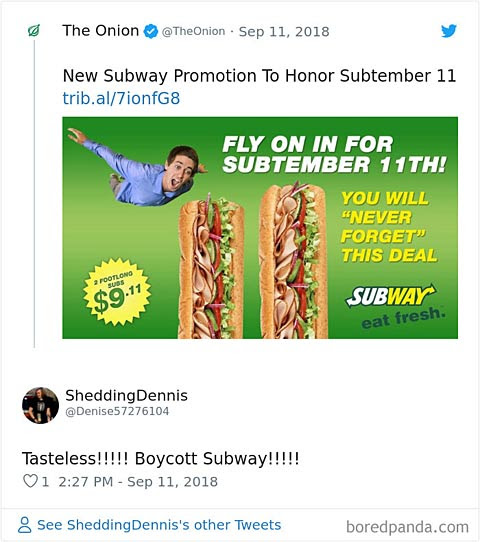Open the trib.al/7ionfG8 link
The image size is (480, 542).
121,98
